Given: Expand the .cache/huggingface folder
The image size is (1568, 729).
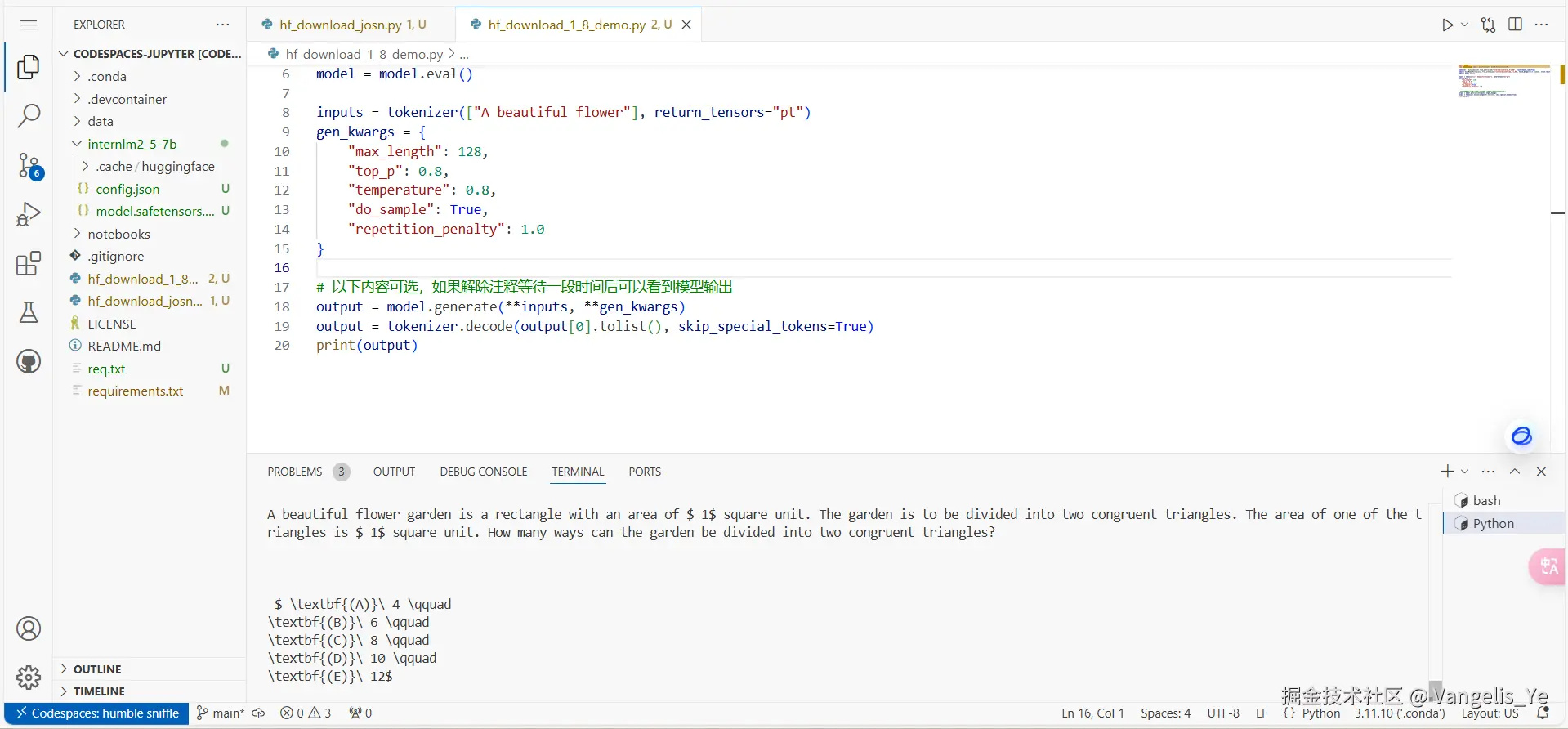Looking at the screenshot, I should [x=150, y=166].
